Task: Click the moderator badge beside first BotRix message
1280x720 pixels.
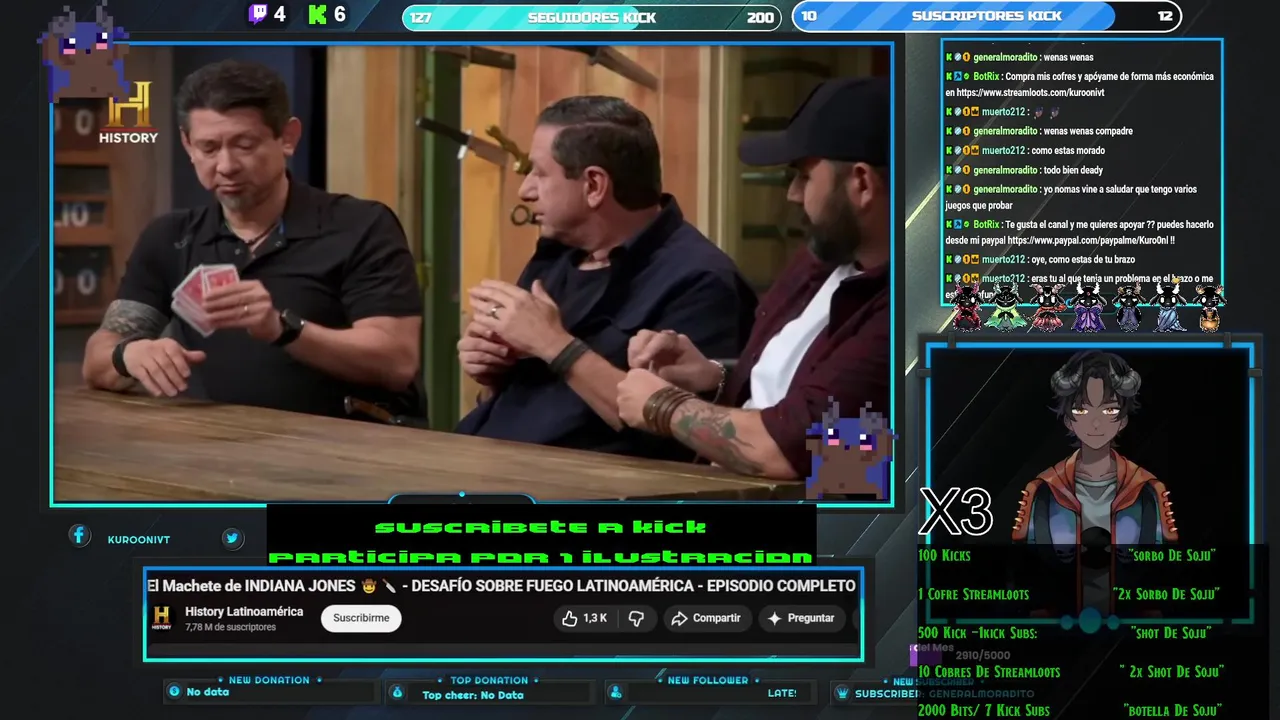Action: (x=958, y=76)
